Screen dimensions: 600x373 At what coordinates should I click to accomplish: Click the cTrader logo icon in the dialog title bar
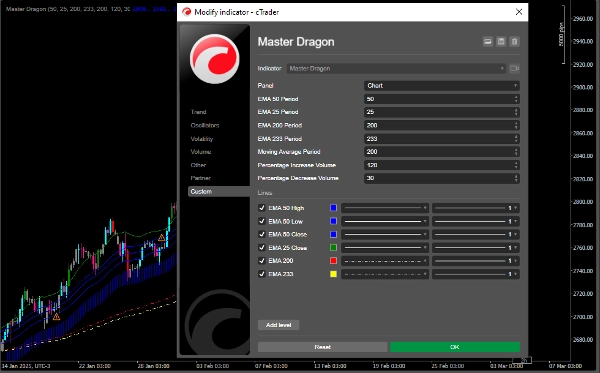click(x=187, y=12)
